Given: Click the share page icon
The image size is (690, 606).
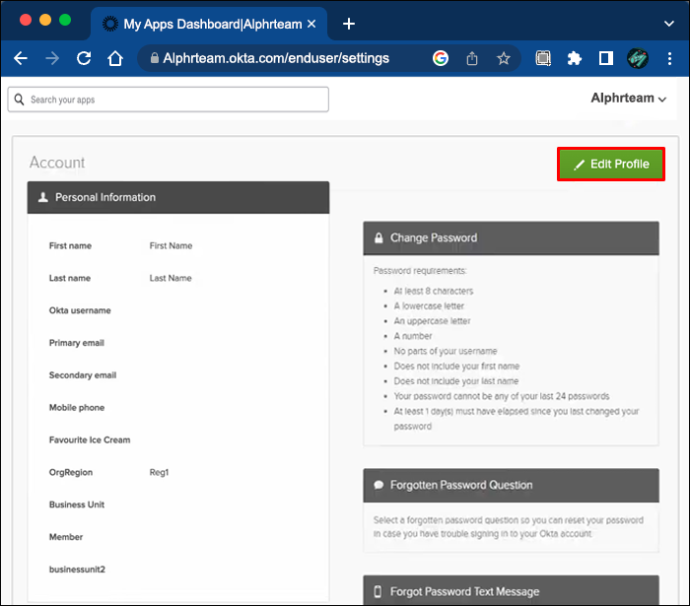Looking at the screenshot, I should pyautogui.click(x=472, y=58).
